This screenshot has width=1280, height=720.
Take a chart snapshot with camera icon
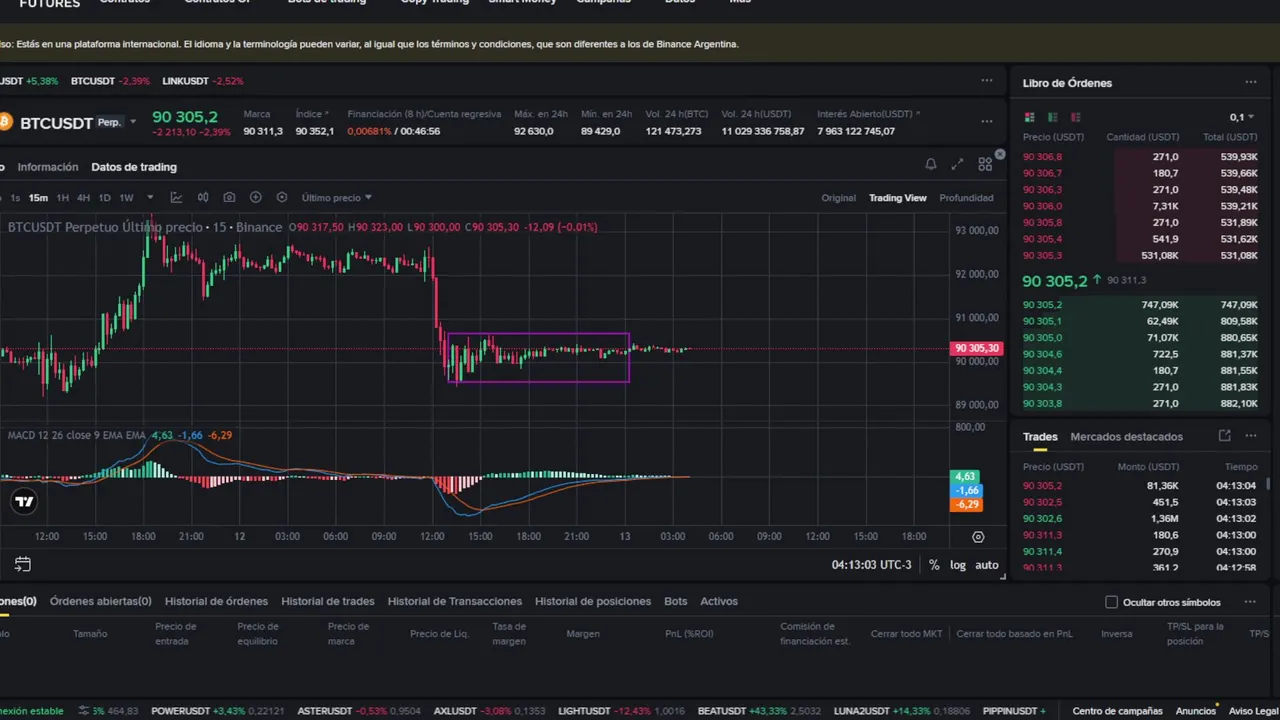click(229, 197)
